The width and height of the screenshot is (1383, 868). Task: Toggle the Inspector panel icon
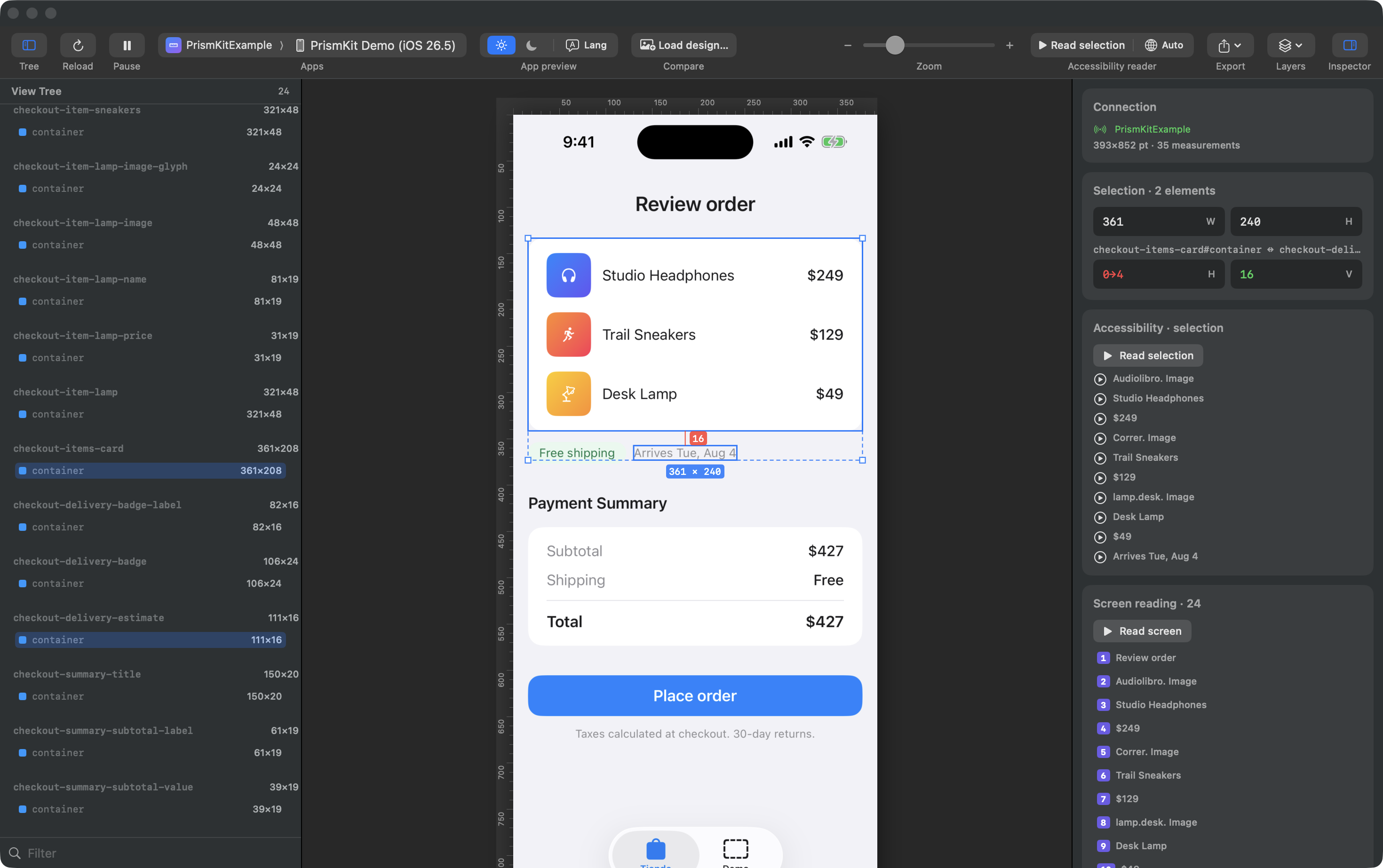[x=1350, y=45]
